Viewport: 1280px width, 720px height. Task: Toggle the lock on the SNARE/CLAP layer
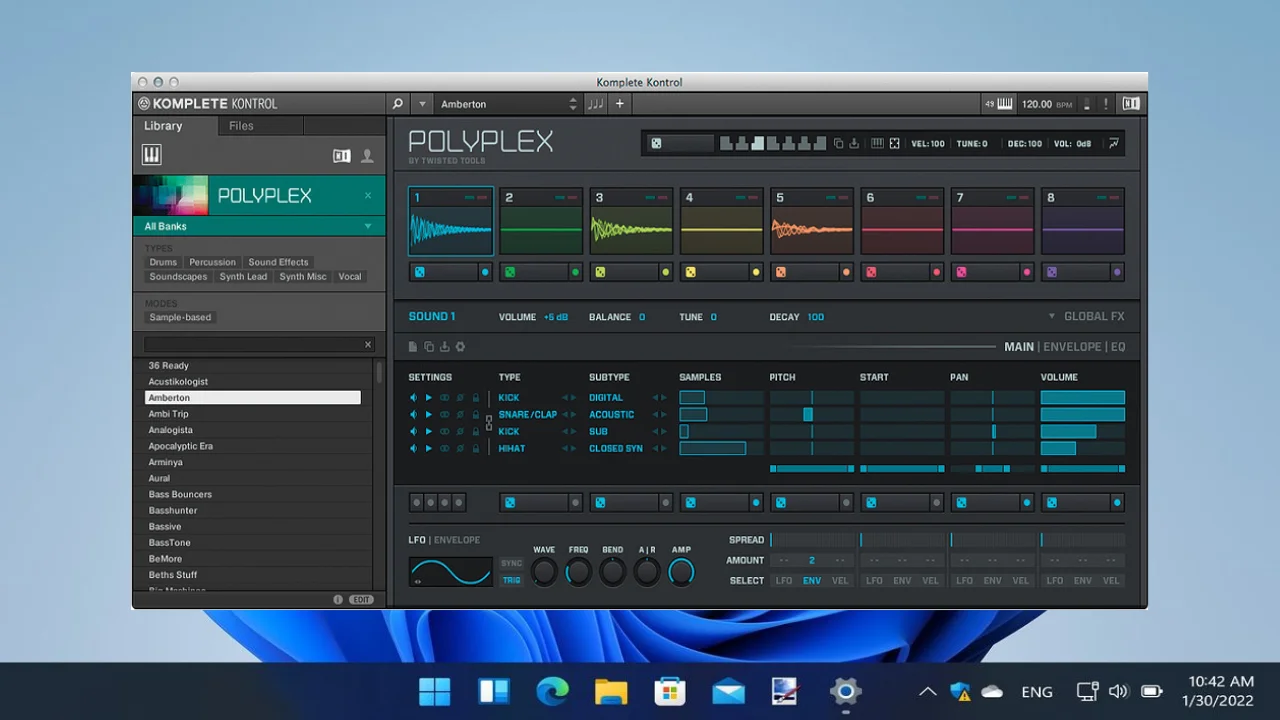point(476,415)
